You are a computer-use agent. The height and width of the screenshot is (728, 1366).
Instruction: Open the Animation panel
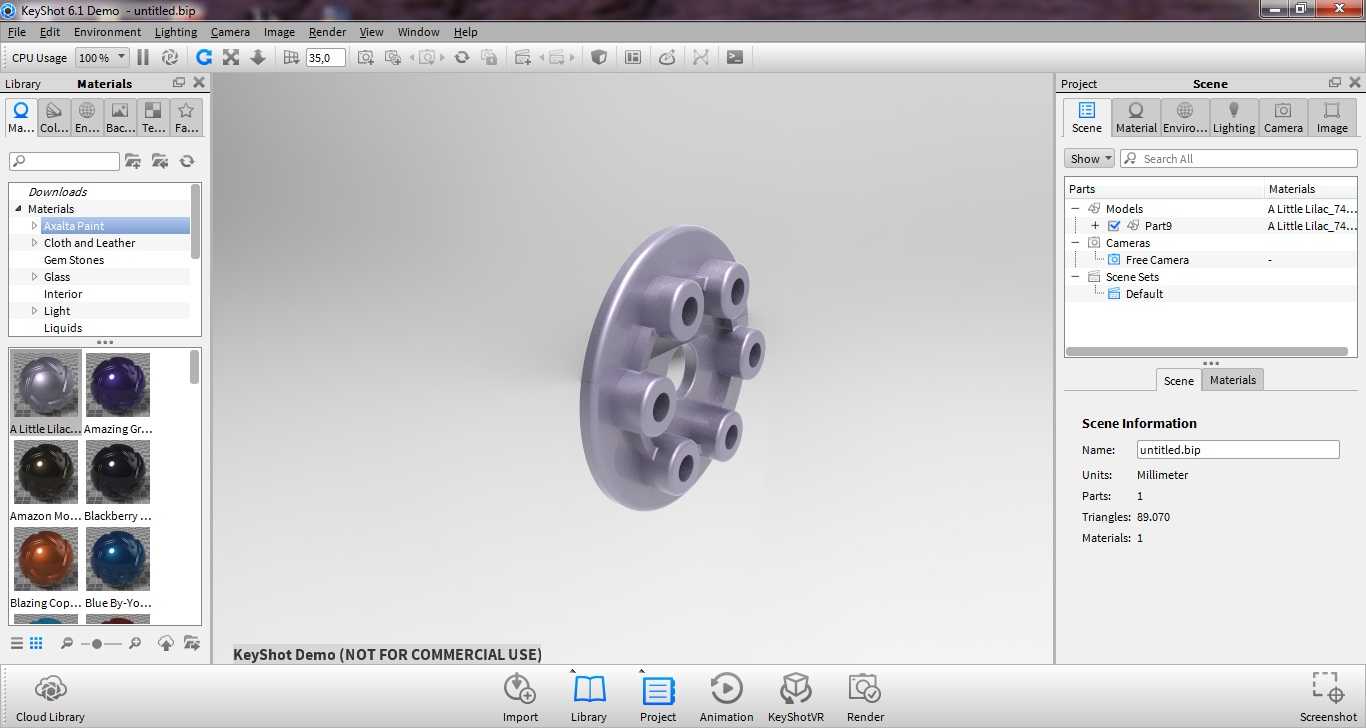[x=726, y=698]
